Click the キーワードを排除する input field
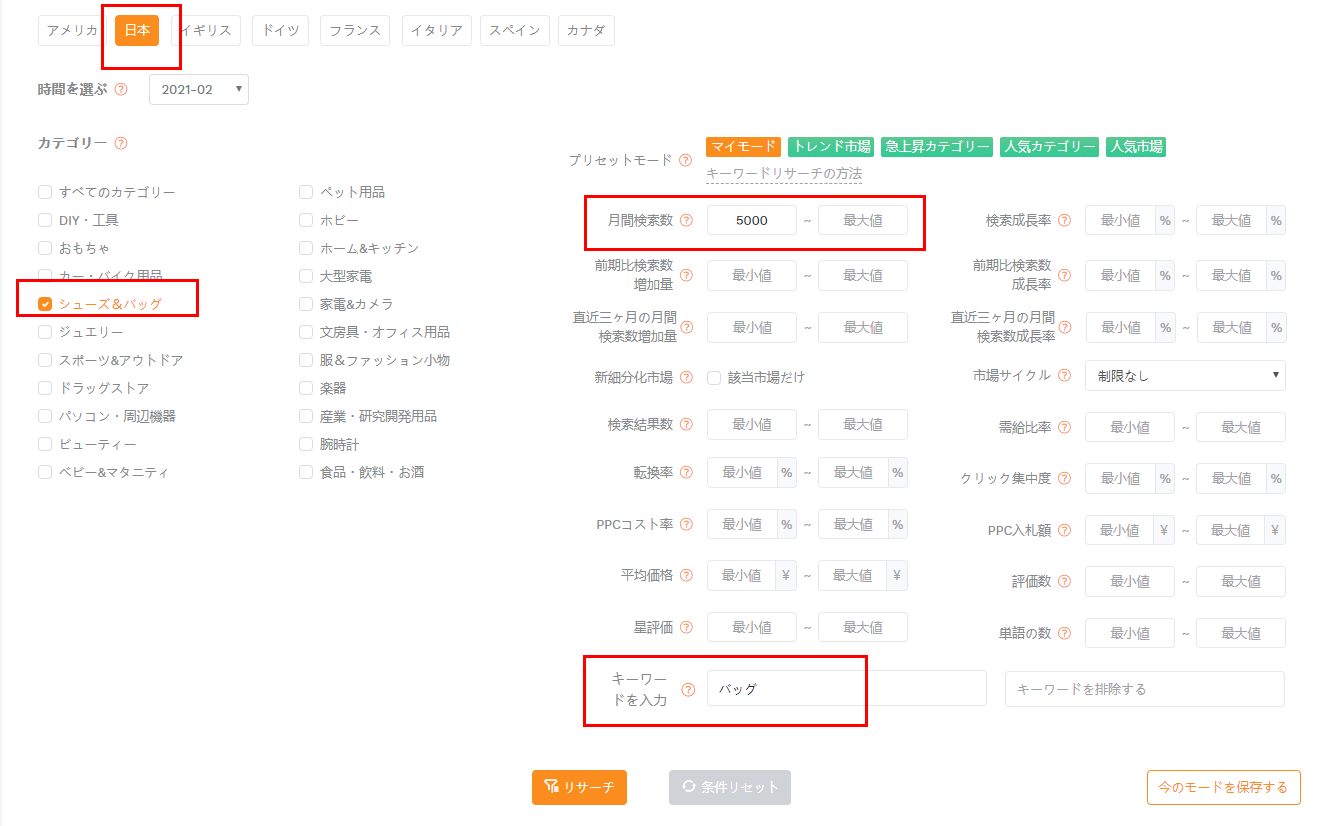Viewport: 1317px width, 826px height. point(1145,689)
